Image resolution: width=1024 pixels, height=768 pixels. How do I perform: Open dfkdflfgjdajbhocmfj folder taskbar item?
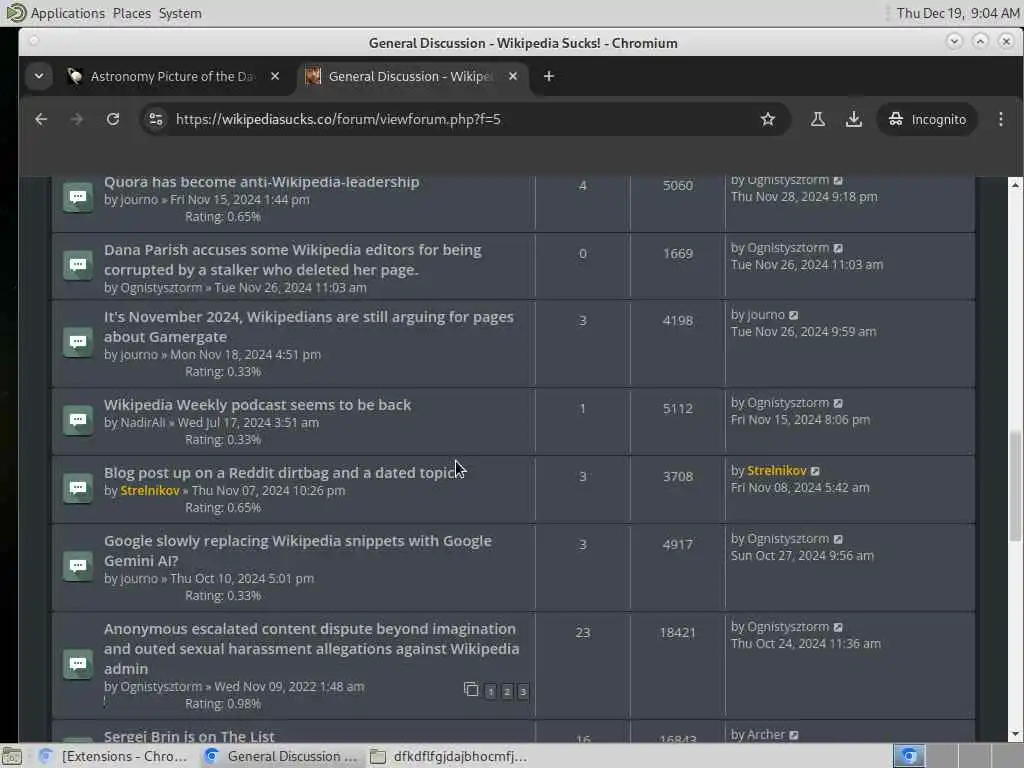[448, 756]
